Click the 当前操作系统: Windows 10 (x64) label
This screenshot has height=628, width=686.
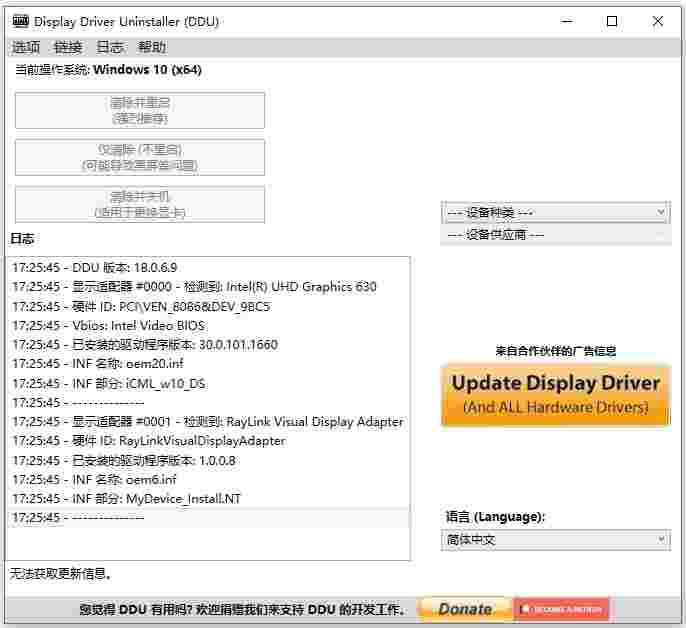108,70
